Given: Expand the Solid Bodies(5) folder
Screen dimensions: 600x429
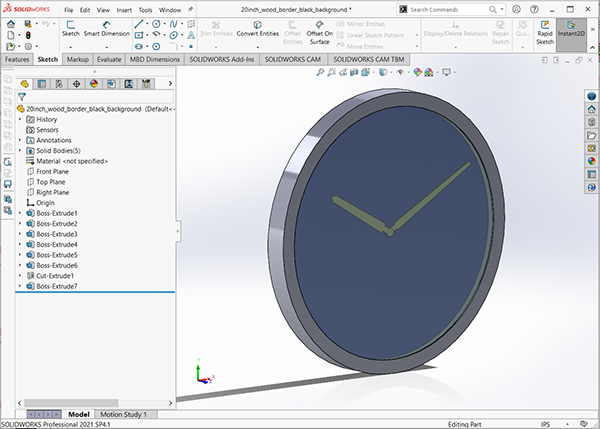Looking at the screenshot, I should click(x=21, y=150).
